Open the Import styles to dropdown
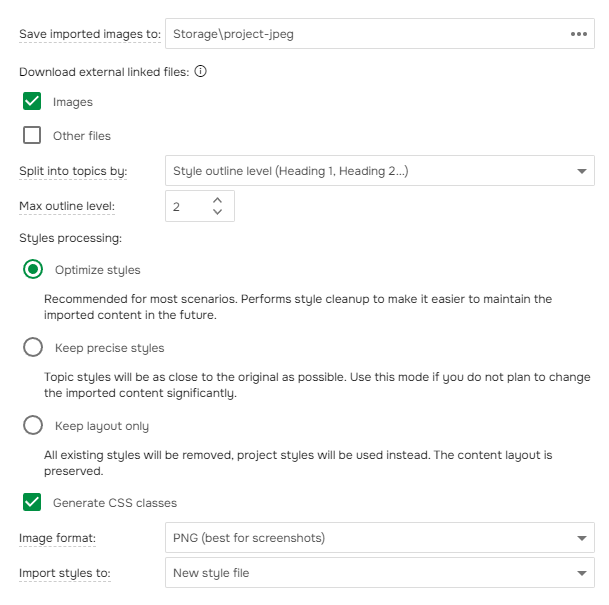The image size is (609, 605). click(x=380, y=573)
